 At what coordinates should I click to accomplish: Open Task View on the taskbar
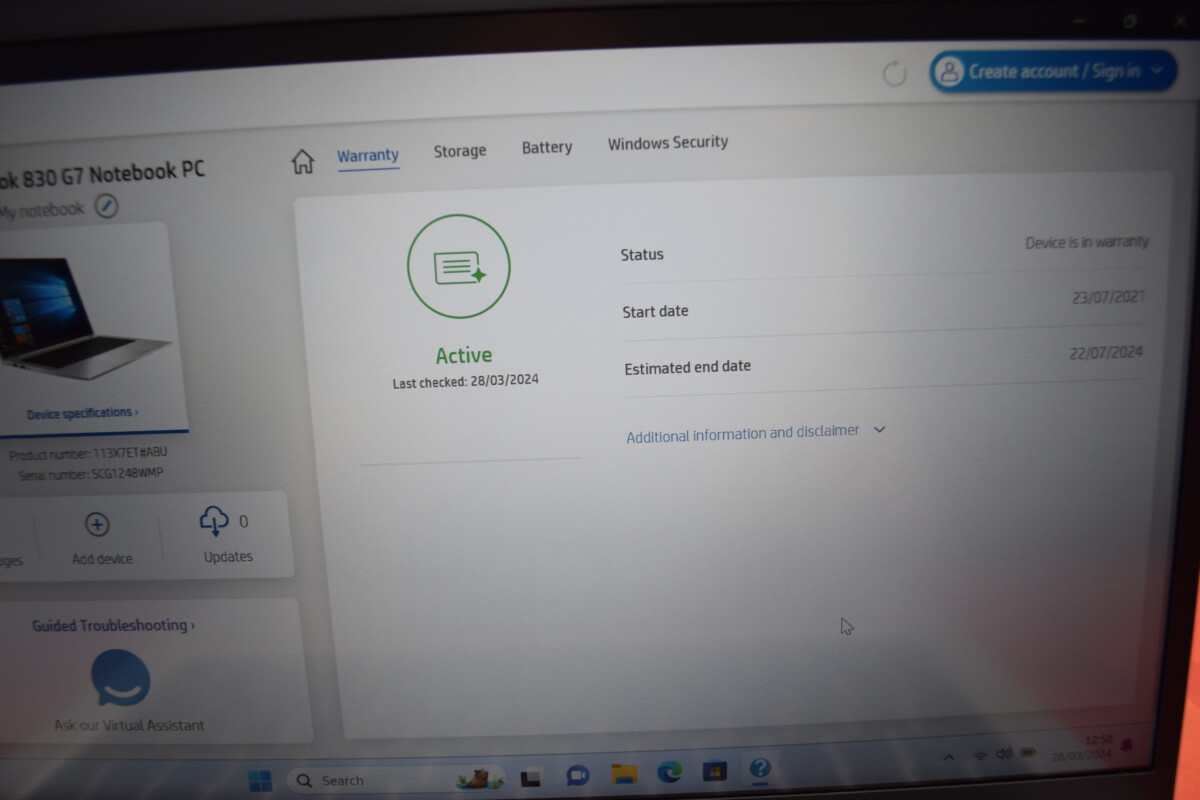[x=532, y=777]
